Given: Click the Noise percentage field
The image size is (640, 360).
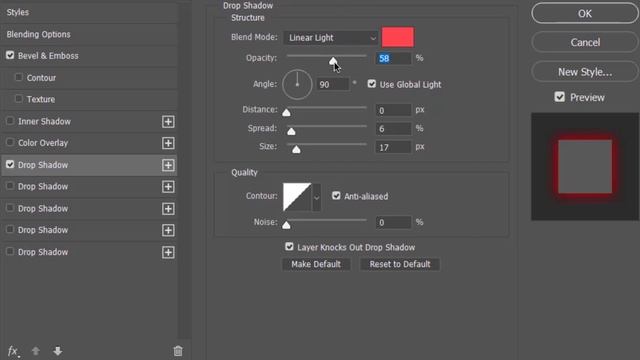Looking at the screenshot, I should click(393, 222).
